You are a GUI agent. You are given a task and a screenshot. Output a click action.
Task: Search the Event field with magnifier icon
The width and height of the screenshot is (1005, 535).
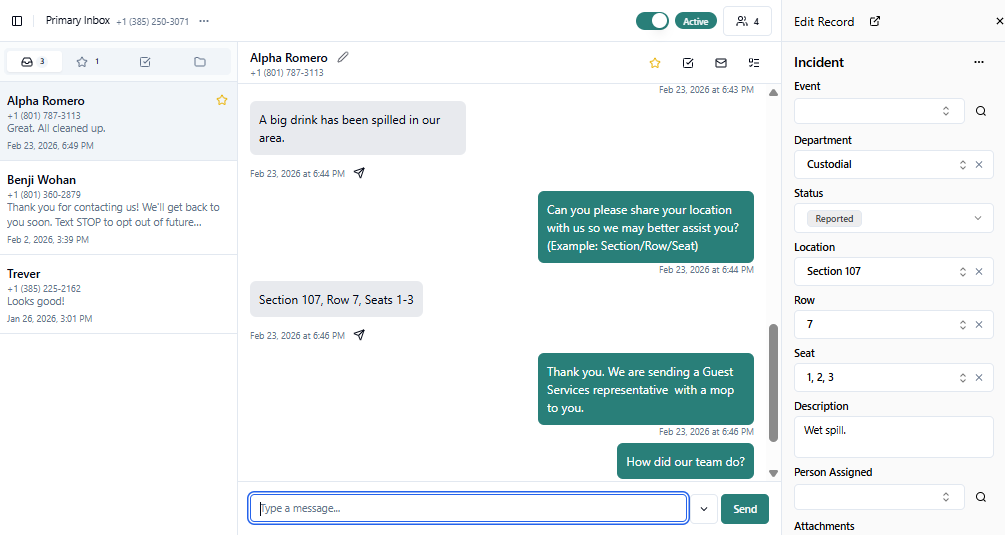click(981, 111)
